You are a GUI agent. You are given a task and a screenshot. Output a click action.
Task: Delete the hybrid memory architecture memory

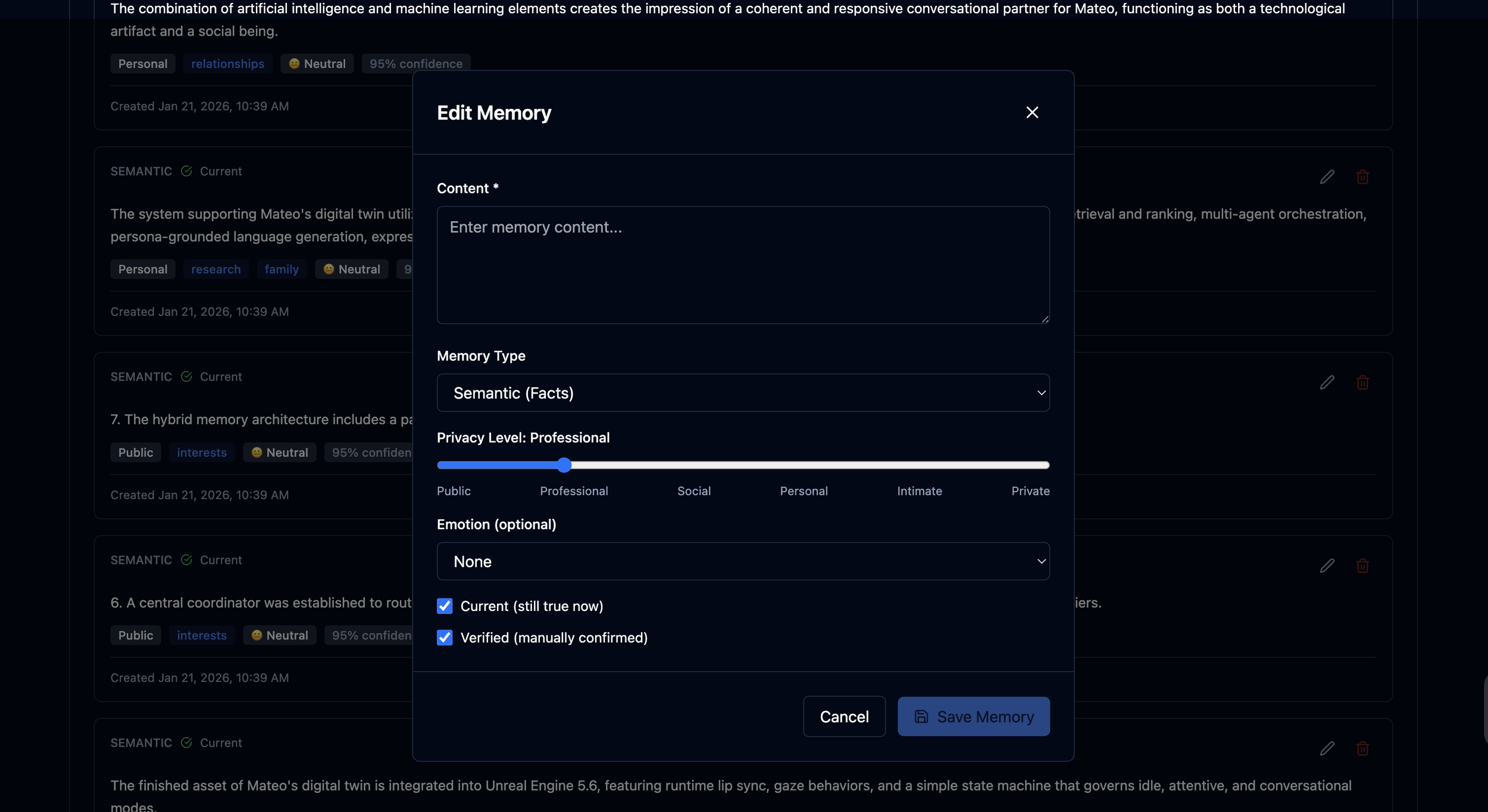(x=1362, y=383)
